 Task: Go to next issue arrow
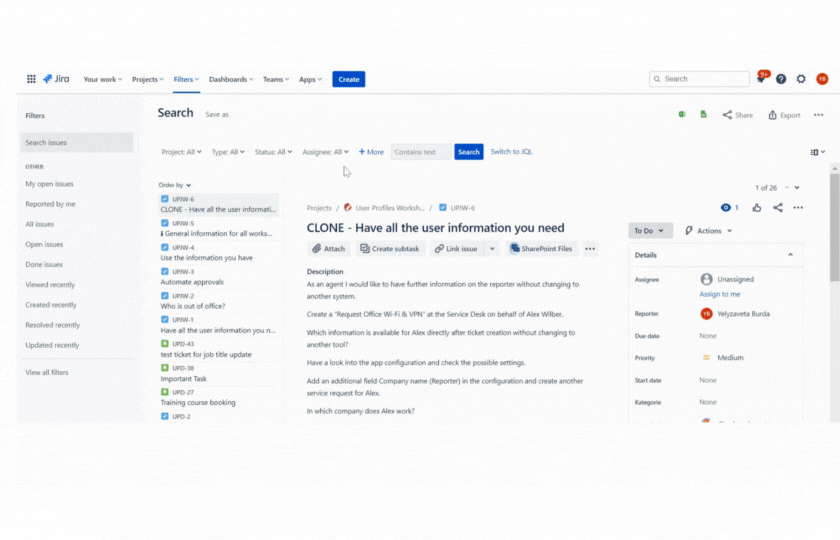point(797,188)
